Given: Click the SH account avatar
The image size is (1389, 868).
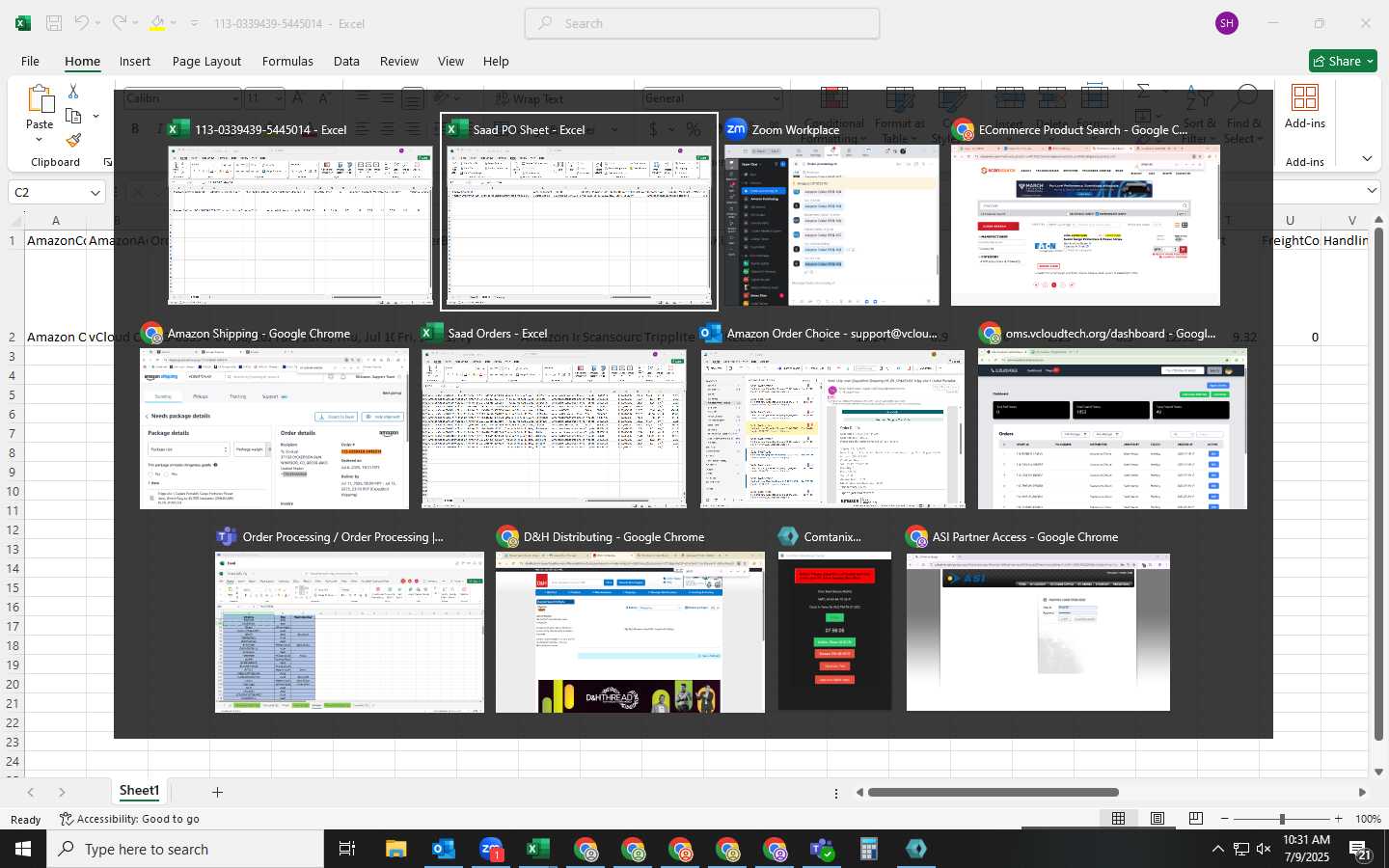Looking at the screenshot, I should (1227, 23).
